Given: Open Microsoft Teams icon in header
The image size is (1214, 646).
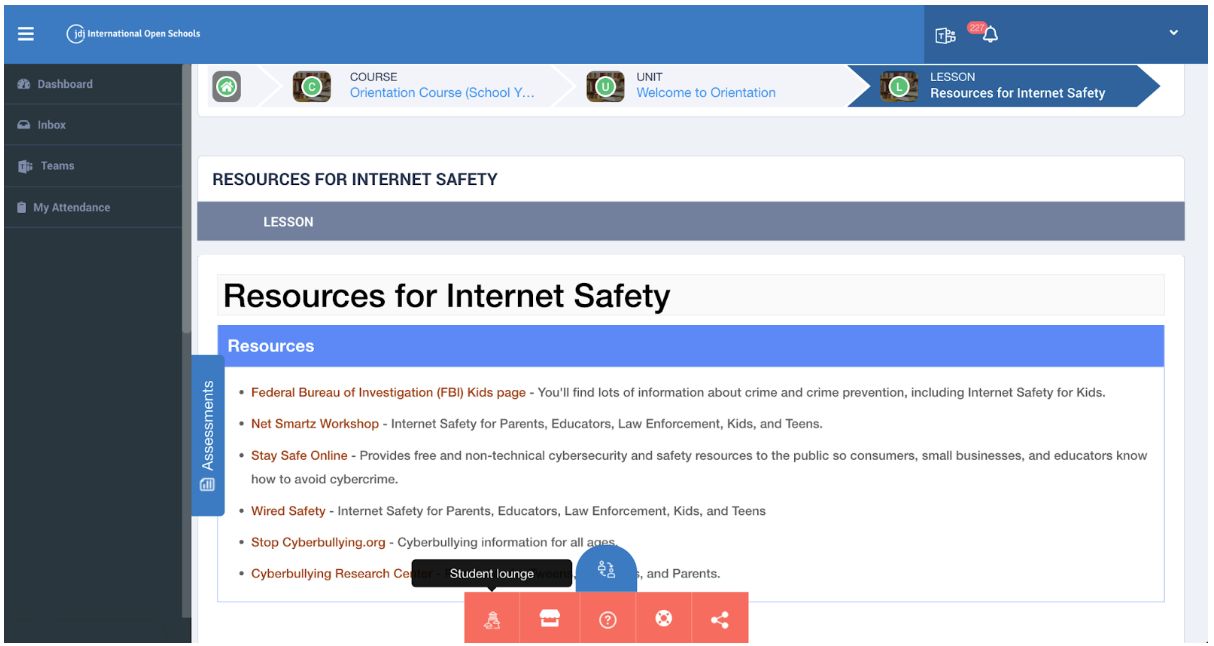Looking at the screenshot, I should tap(945, 35).
